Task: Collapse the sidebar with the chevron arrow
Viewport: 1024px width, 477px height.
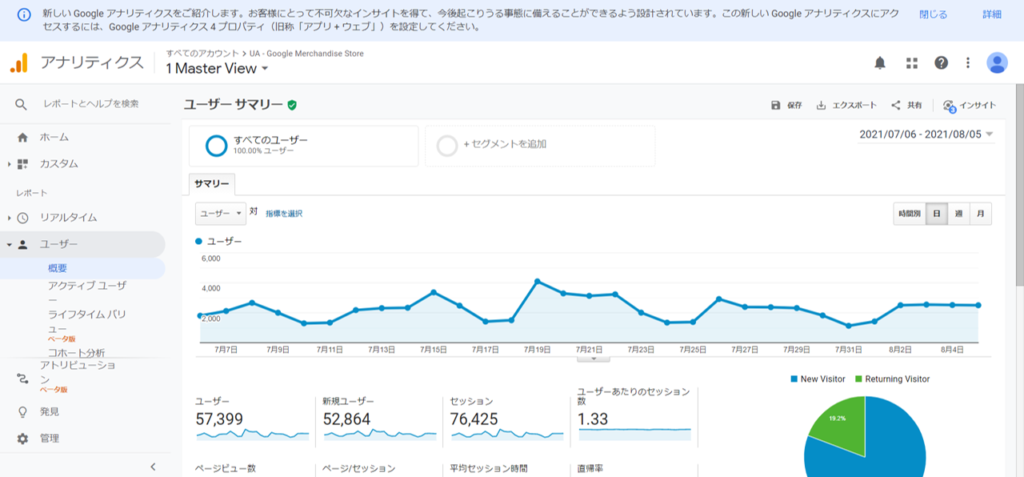Action: pyautogui.click(x=153, y=467)
